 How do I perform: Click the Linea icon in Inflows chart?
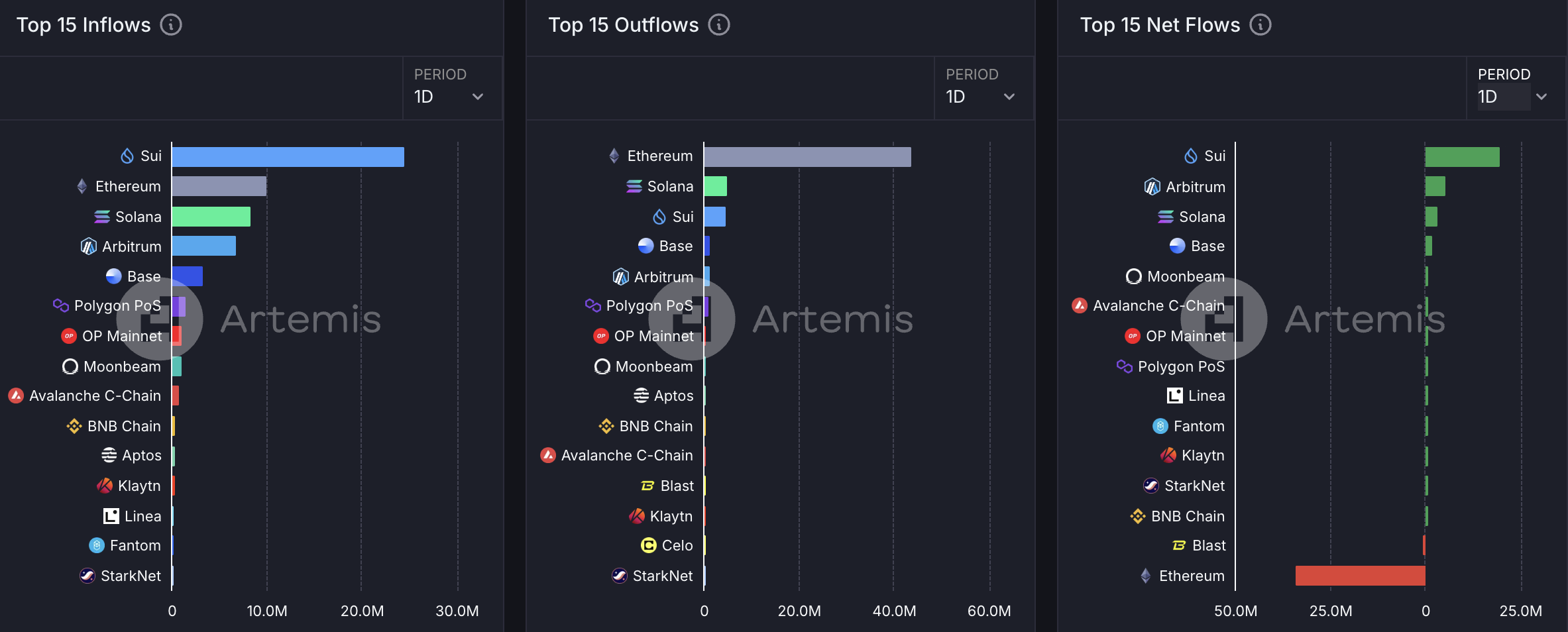point(111,516)
